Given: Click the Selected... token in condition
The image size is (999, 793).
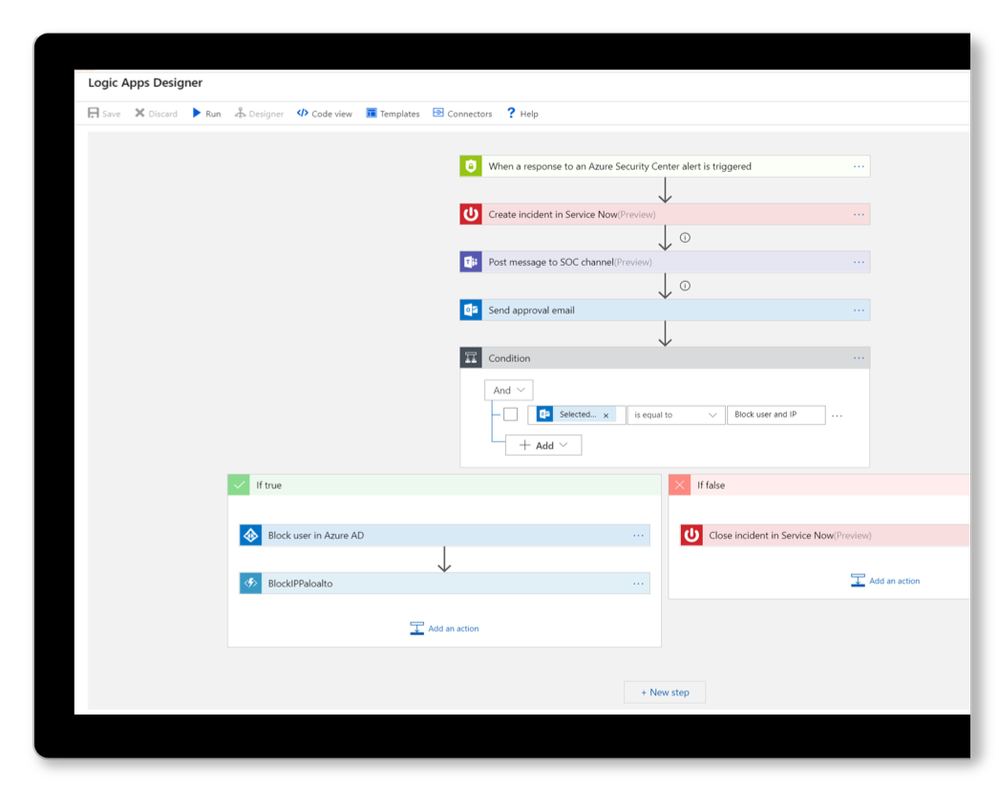Looking at the screenshot, I should point(576,415).
